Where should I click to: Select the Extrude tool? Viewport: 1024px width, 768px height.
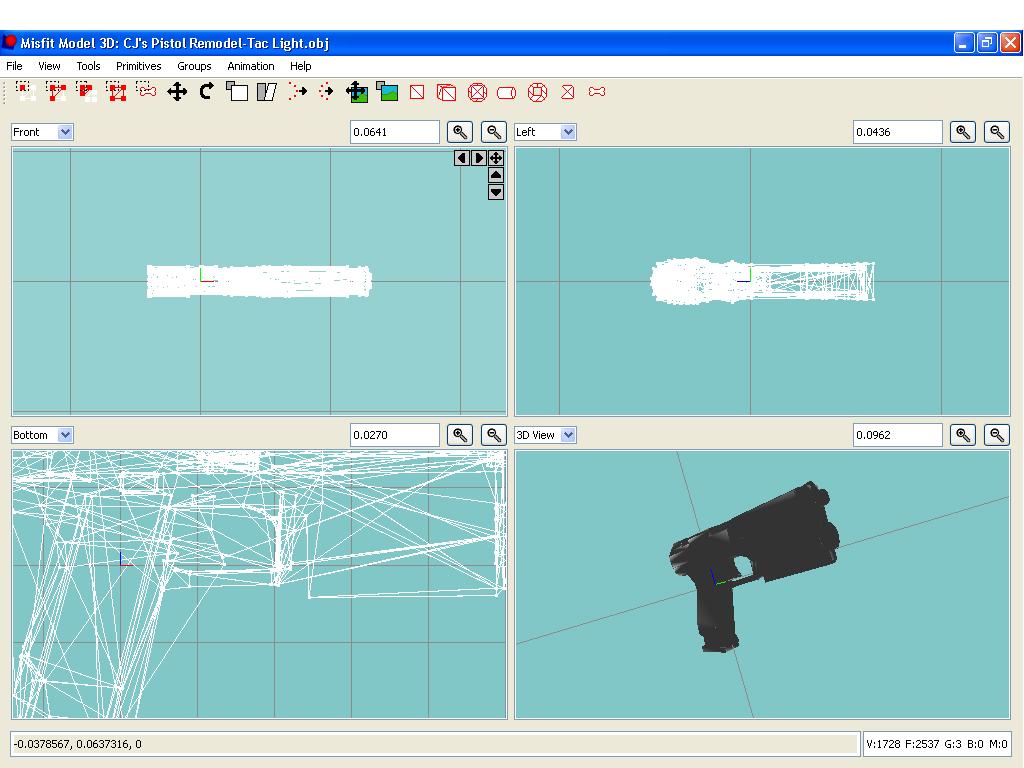pos(297,92)
